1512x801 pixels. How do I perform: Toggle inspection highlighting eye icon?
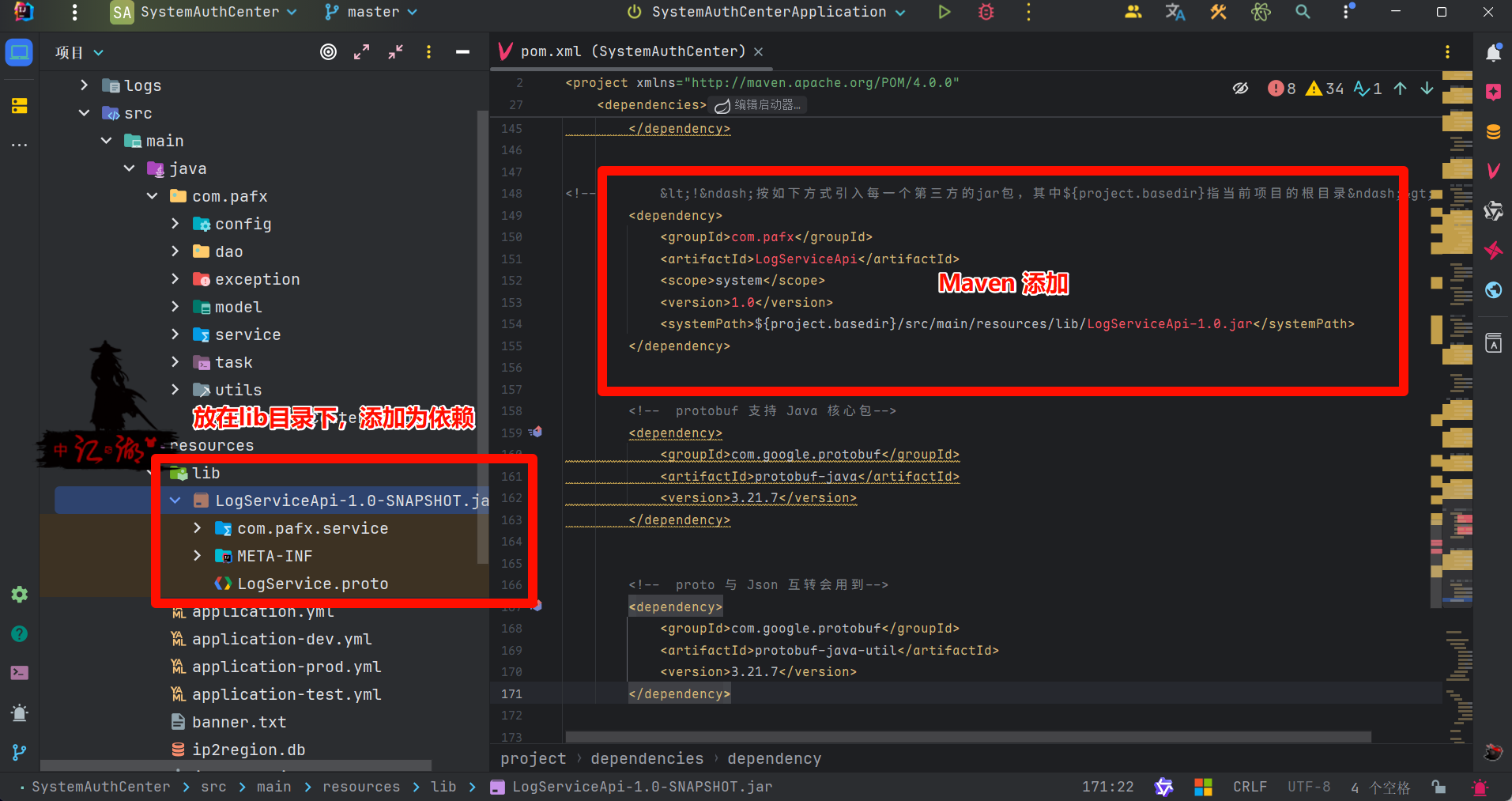click(1240, 89)
